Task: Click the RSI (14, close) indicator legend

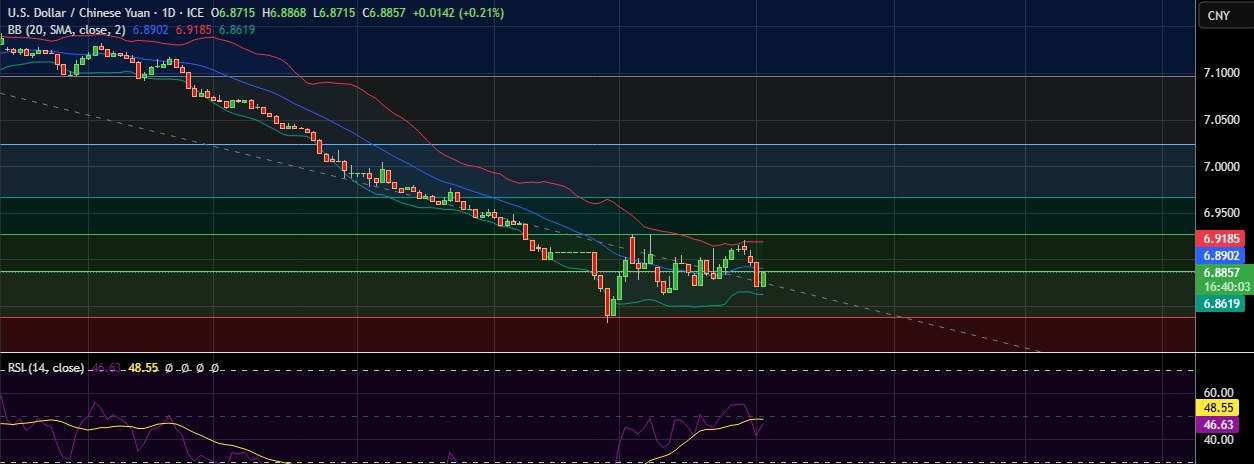Action: pyautogui.click(x=46, y=368)
